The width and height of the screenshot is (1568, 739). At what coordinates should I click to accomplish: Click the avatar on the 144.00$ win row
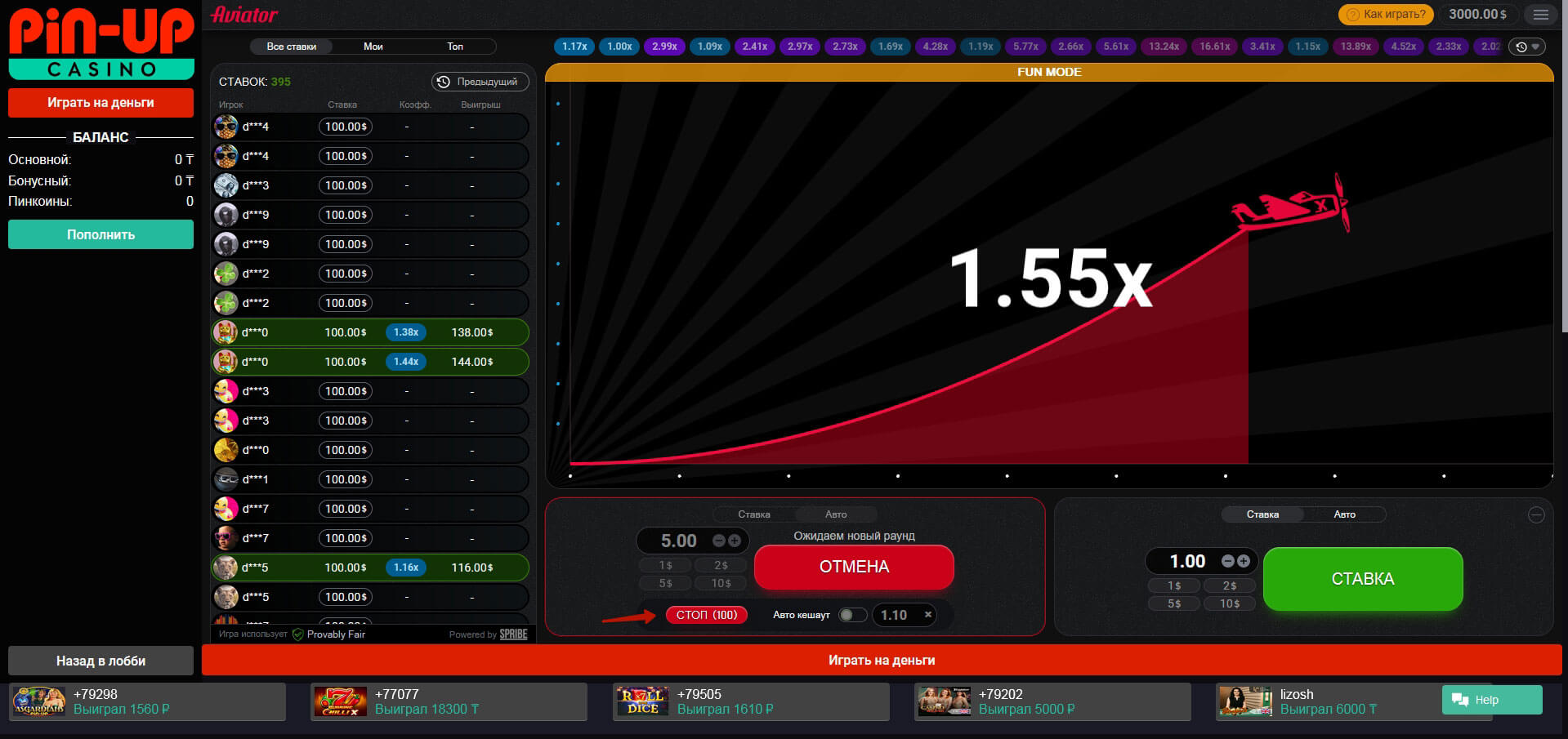[x=226, y=362]
